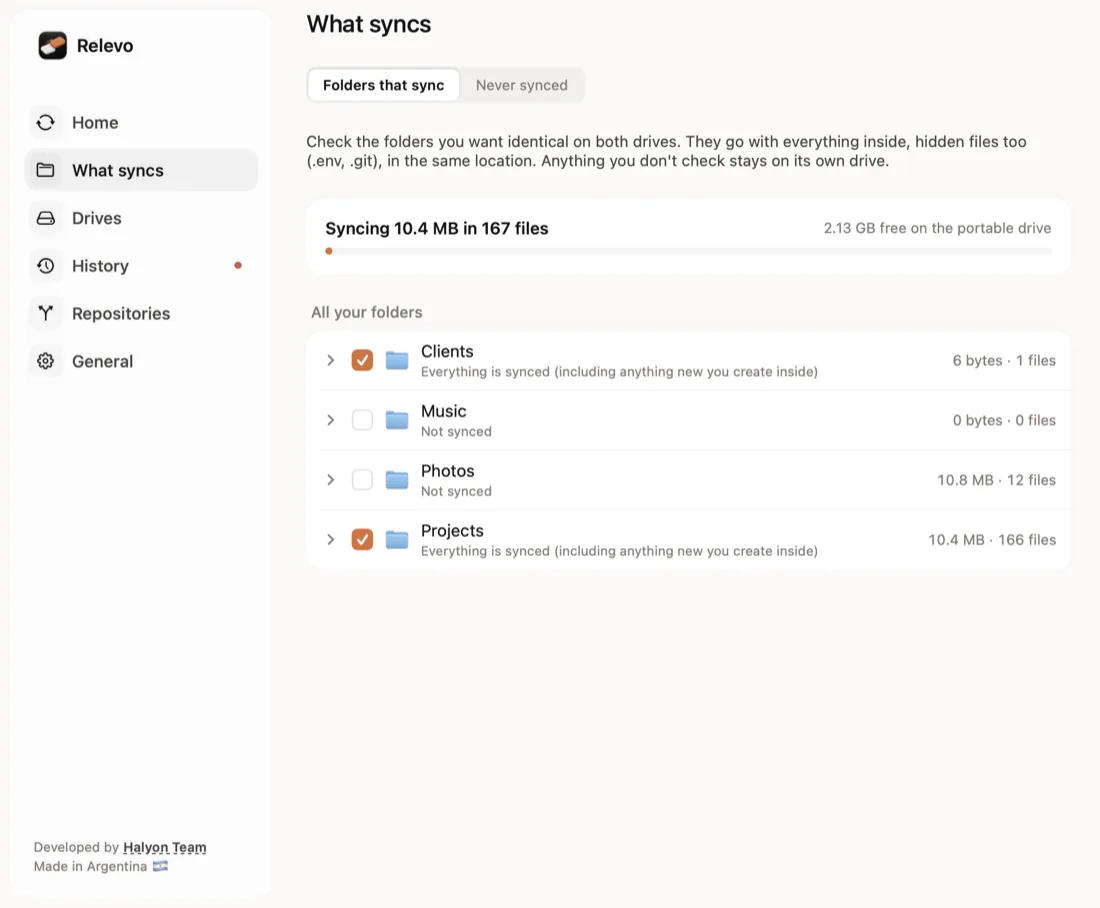
Task: Select the Folders that sync tab
Action: [x=384, y=85]
